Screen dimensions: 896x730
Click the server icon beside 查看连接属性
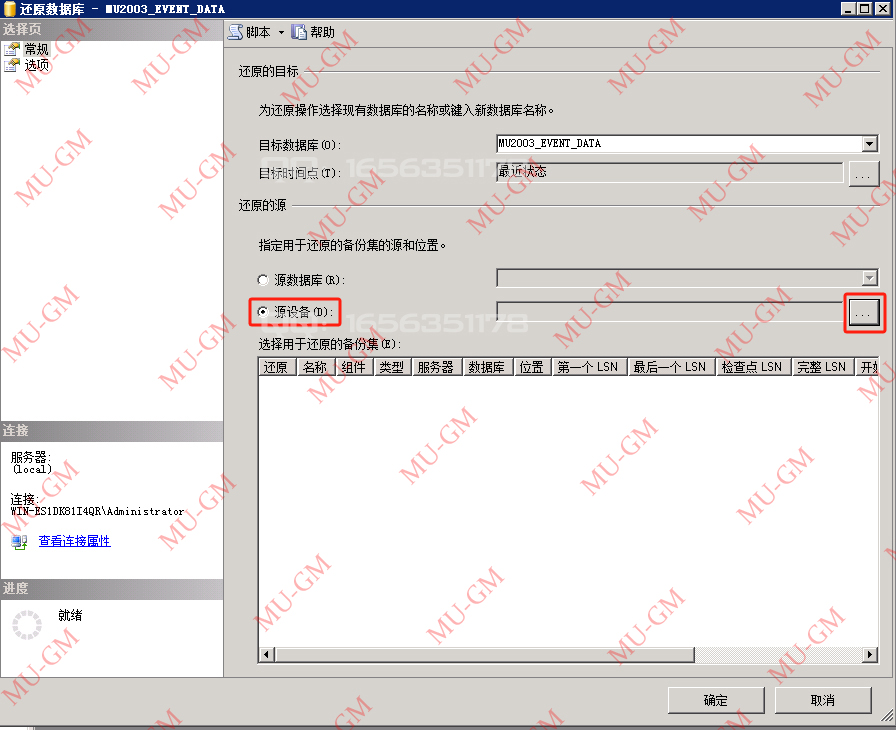18,542
